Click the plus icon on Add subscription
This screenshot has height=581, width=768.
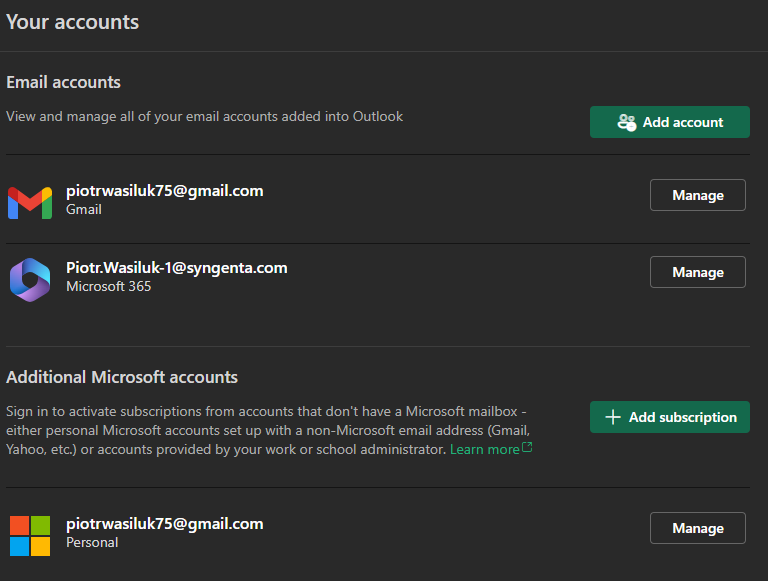pos(613,417)
